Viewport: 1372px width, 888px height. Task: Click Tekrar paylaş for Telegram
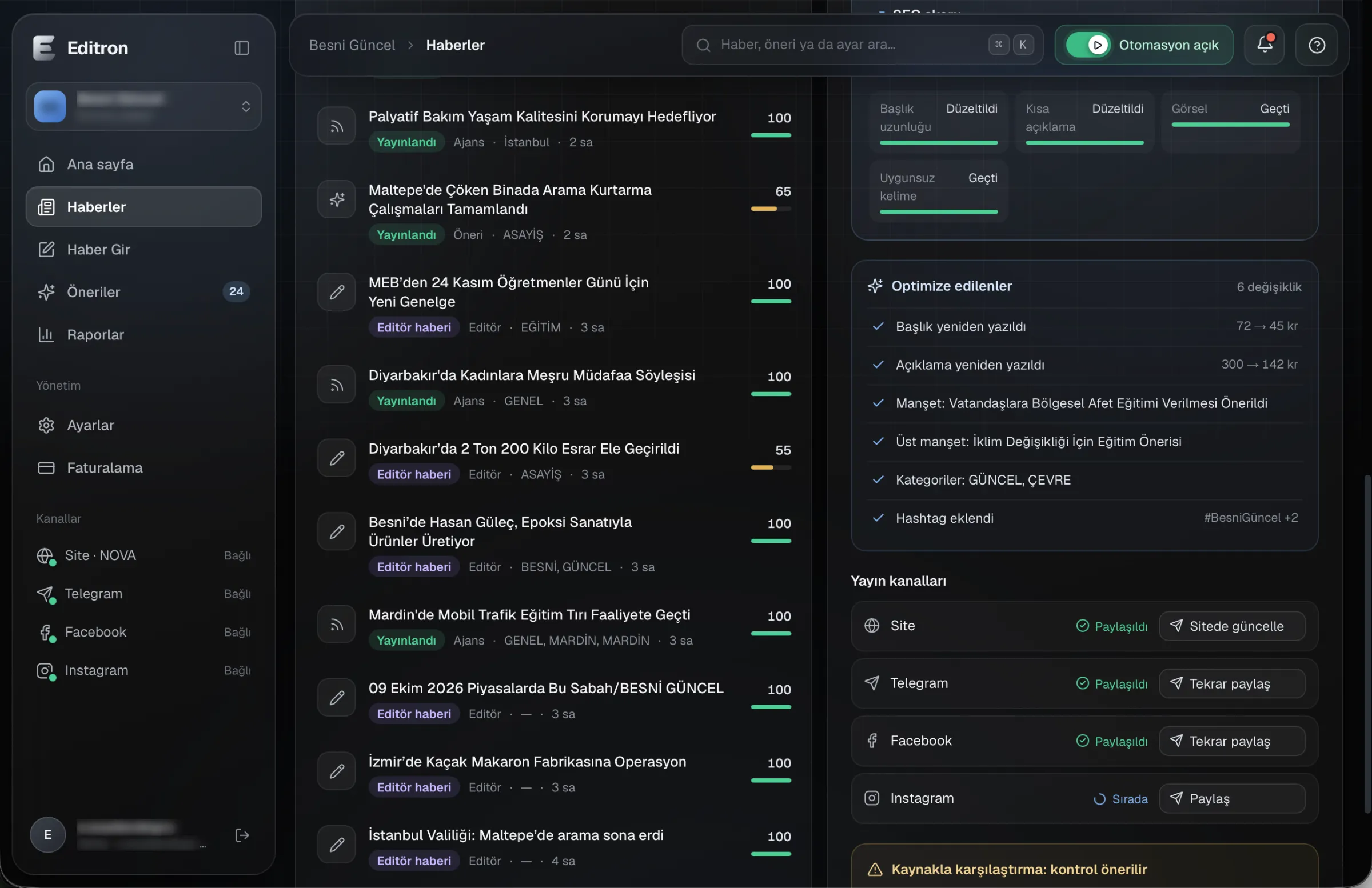(x=1232, y=684)
